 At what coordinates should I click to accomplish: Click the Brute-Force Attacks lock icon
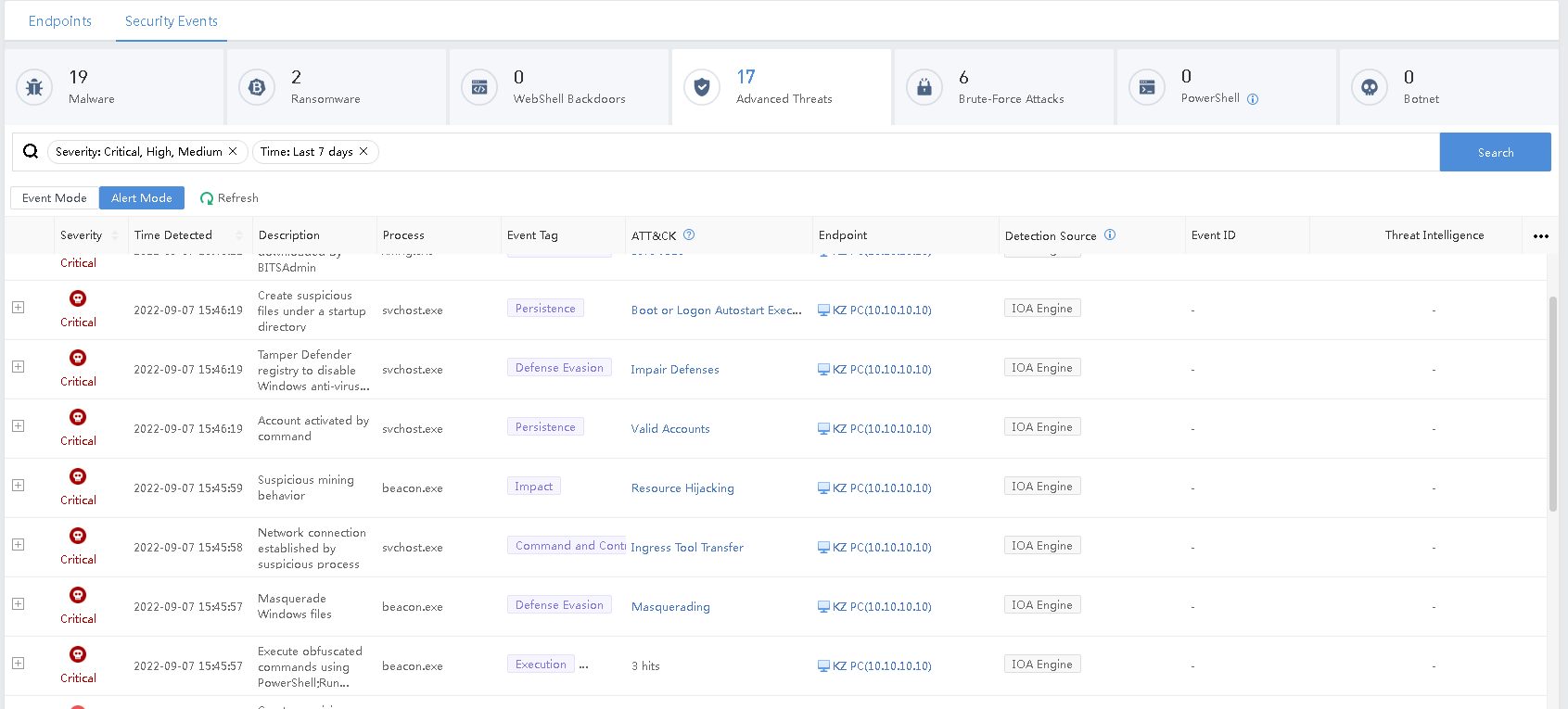(x=924, y=87)
